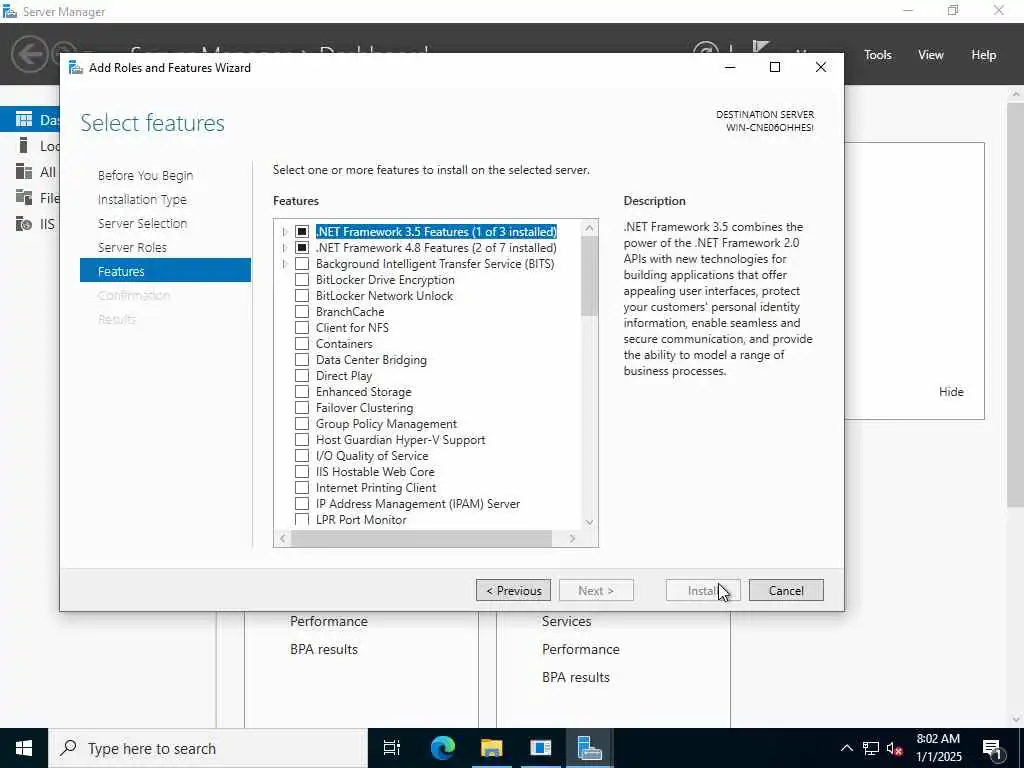Select All Servers icon in Server Manager sidebar
Screen dimensions: 1024x768
[24, 171]
